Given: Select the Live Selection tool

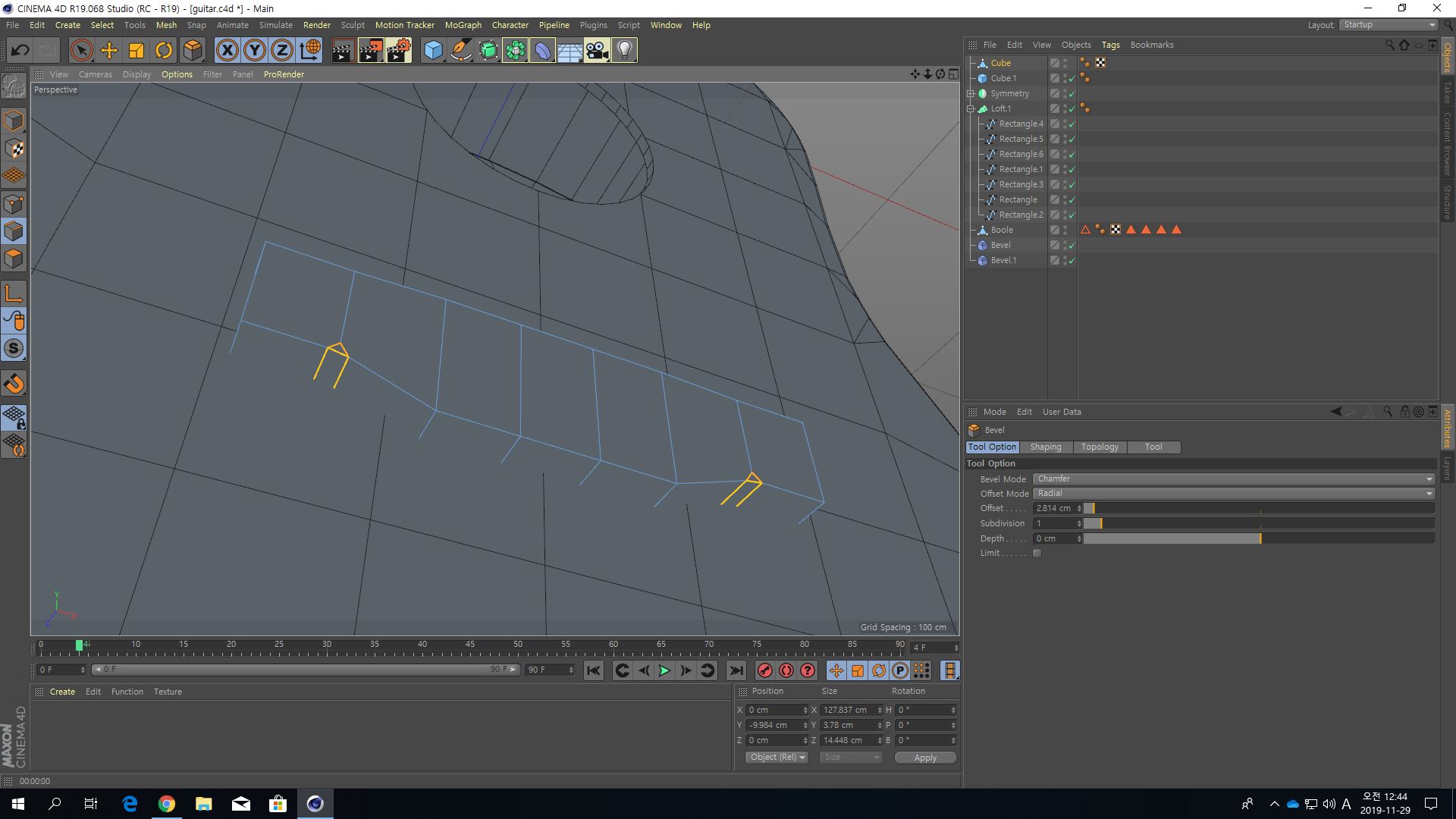Looking at the screenshot, I should [x=81, y=50].
